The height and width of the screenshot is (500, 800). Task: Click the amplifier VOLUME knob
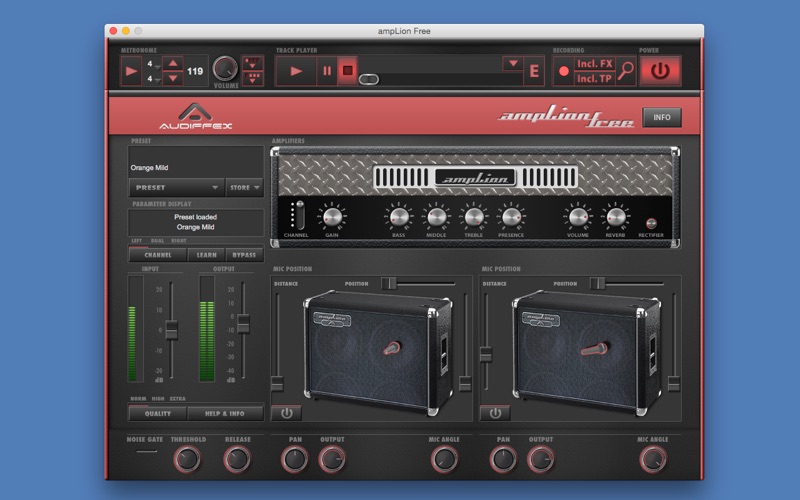578,216
